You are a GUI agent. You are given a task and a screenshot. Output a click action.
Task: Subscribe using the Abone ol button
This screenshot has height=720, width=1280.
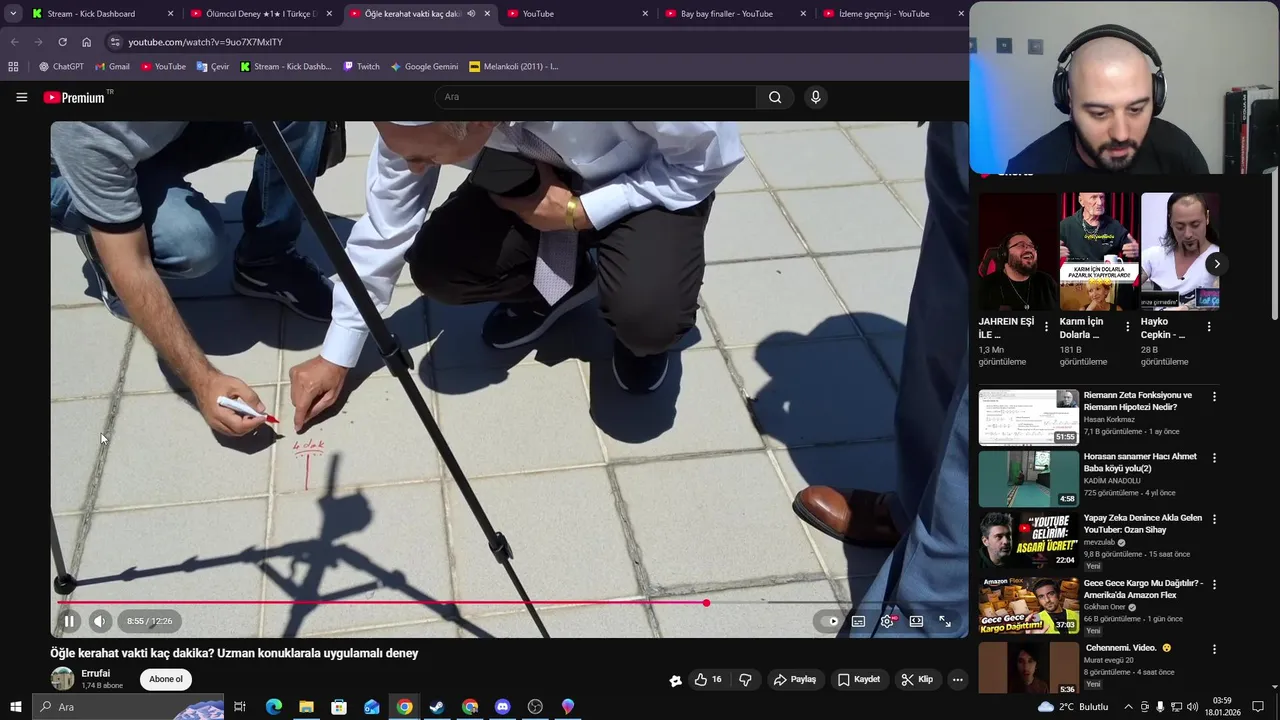[166, 679]
